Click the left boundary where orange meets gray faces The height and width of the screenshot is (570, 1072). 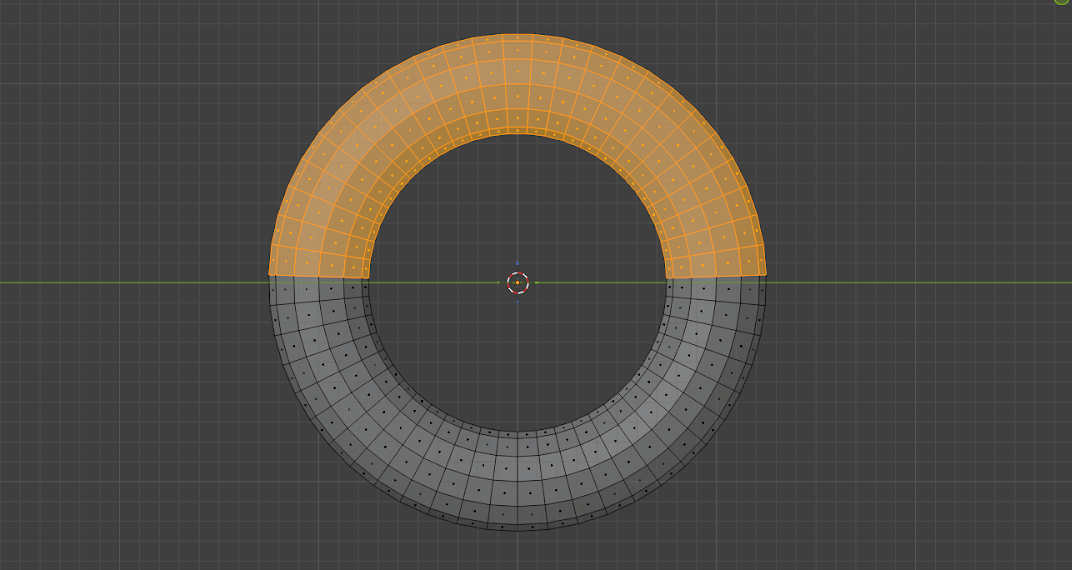pos(318,275)
